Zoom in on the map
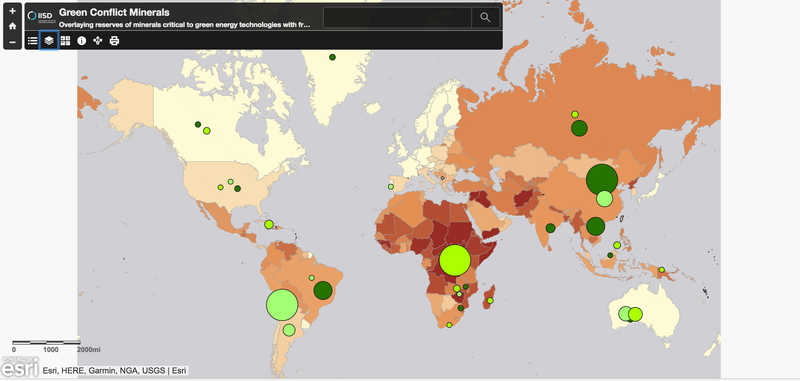The image size is (800, 381). 12,11
